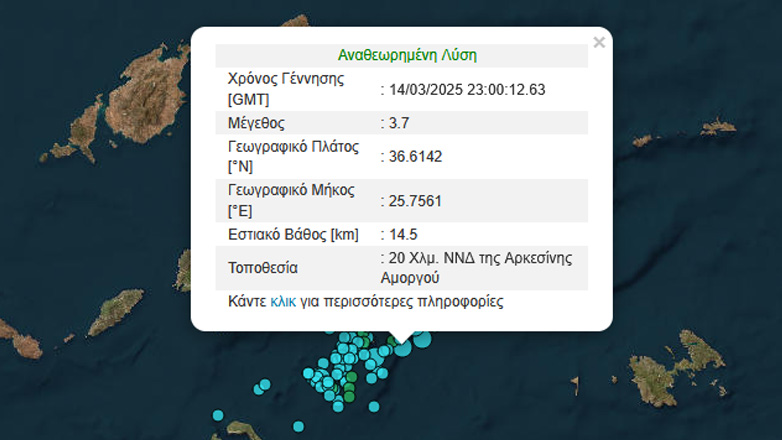Screen dimensions: 782x440
Task: Select the large cyan marker right of popup pointer
Action: 421,341
